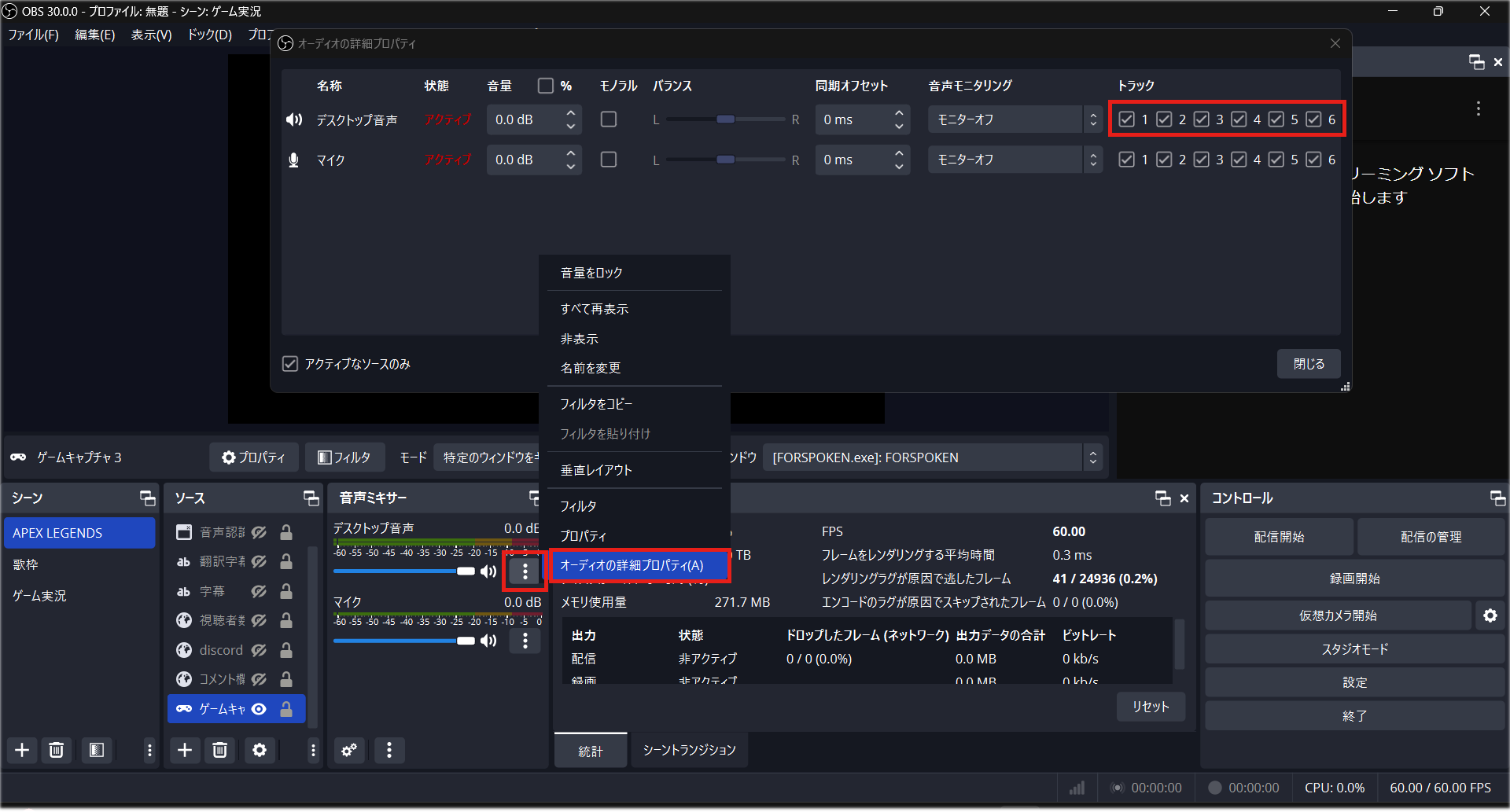Unlock the ゲームキャプチャ source lock icon
Image resolution: width=1510 pixels, height=812 pixels.
click(x=286, y=708)
